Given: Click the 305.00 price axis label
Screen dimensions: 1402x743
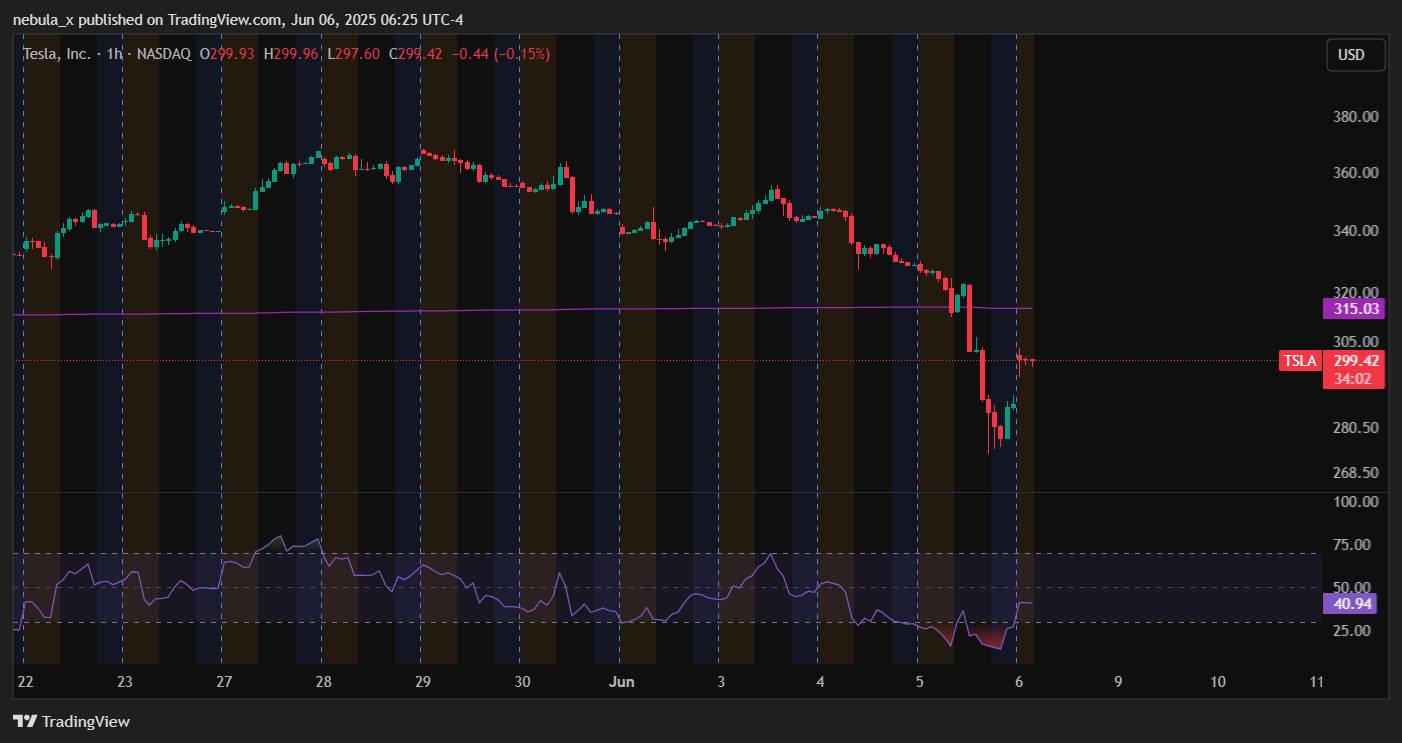Looking at the screenshot, I should 1356,340.
